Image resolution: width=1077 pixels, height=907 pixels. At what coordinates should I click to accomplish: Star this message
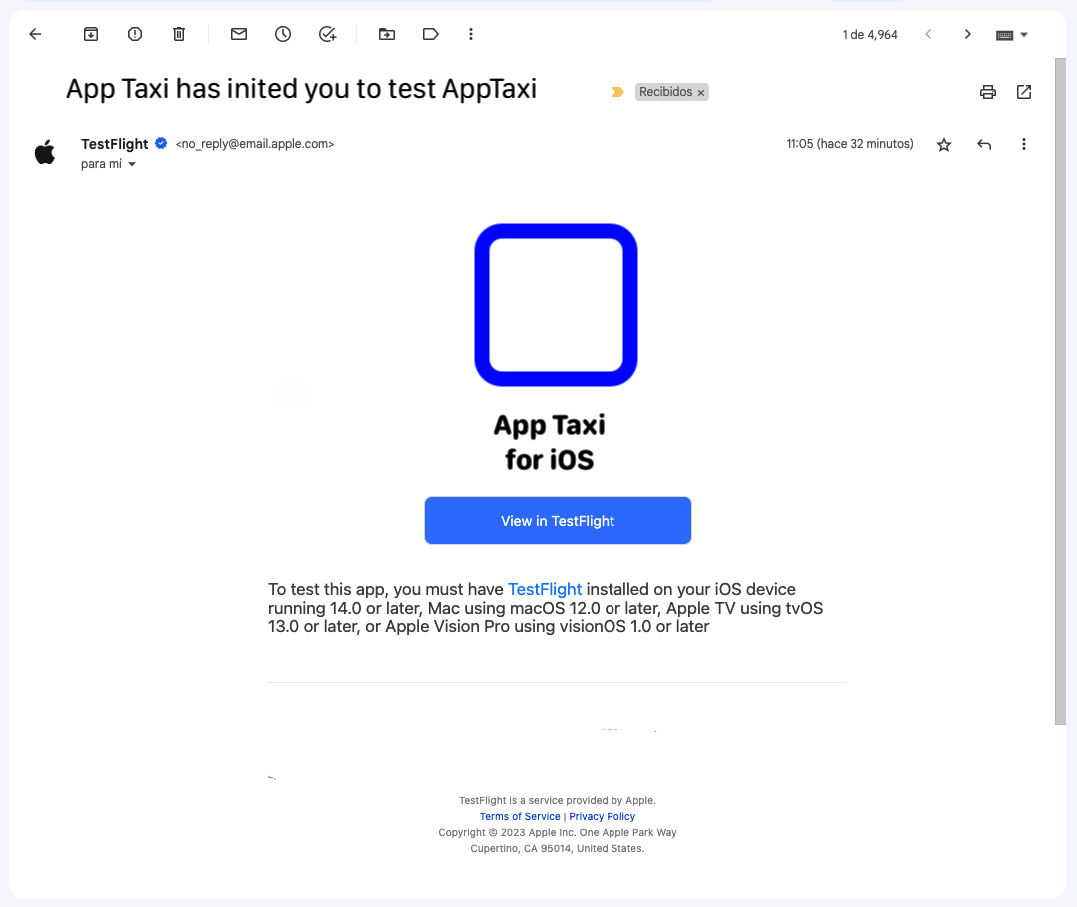(x=944, y=144)
